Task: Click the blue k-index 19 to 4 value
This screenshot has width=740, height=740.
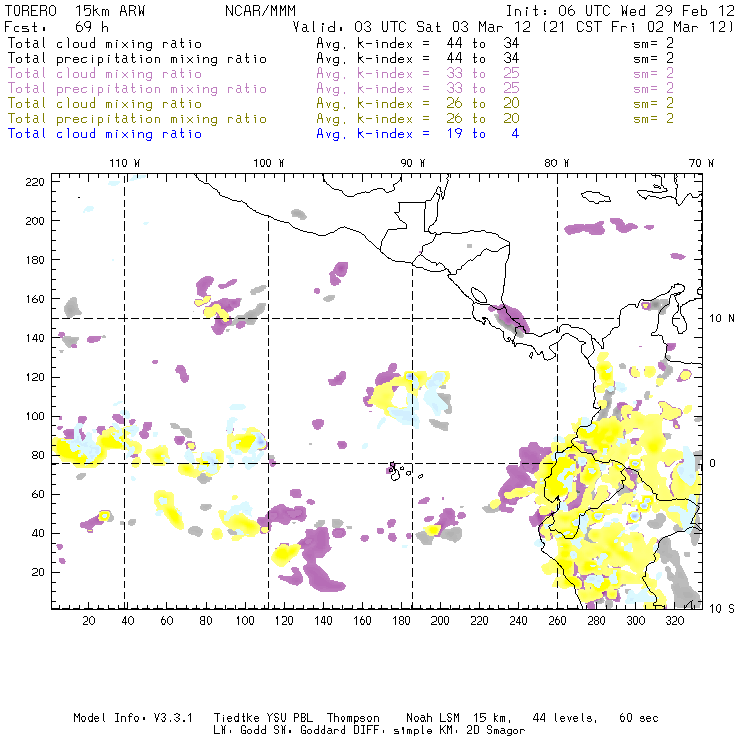Action: 482,134
